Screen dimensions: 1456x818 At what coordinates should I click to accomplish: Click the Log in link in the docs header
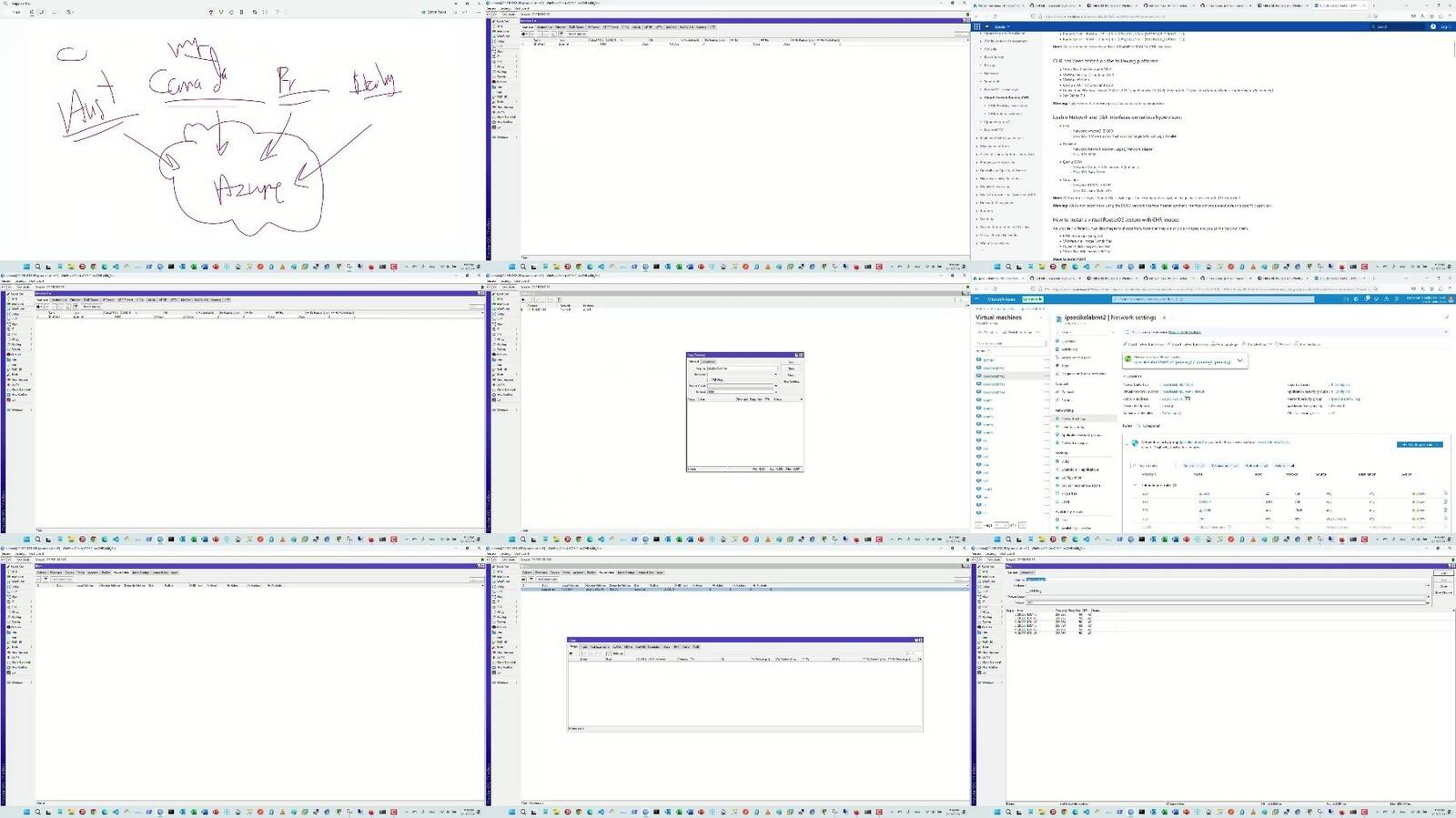(x=1444, y=26)
